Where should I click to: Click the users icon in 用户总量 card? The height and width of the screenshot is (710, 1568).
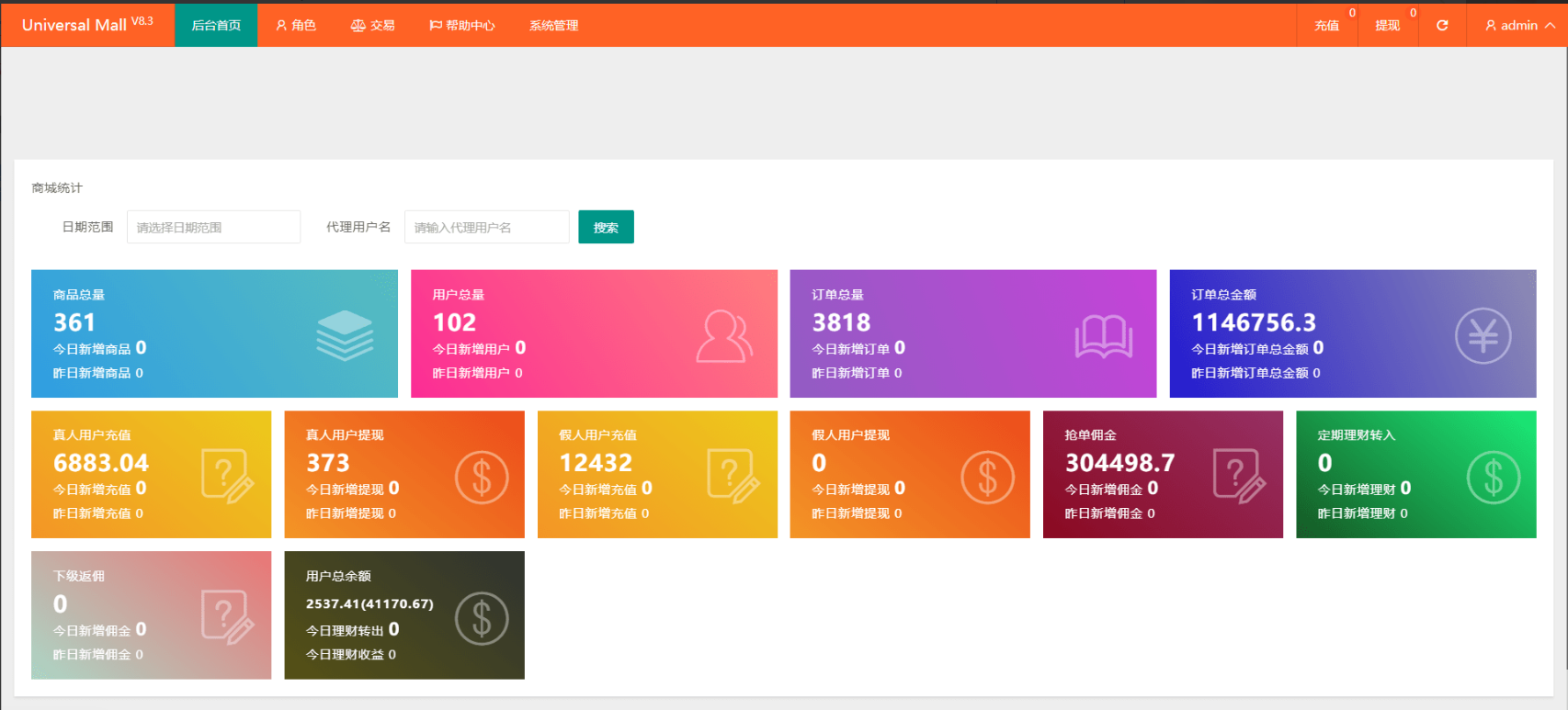point(724,336)
